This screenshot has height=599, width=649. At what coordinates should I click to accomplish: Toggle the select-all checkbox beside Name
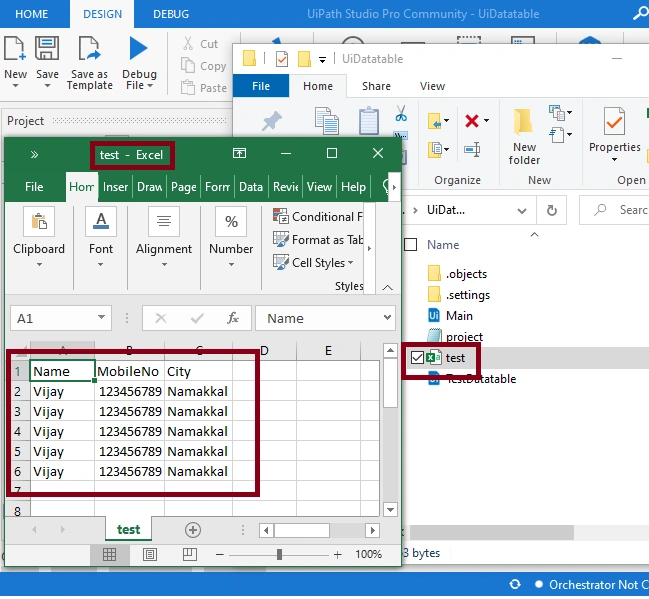410,245
